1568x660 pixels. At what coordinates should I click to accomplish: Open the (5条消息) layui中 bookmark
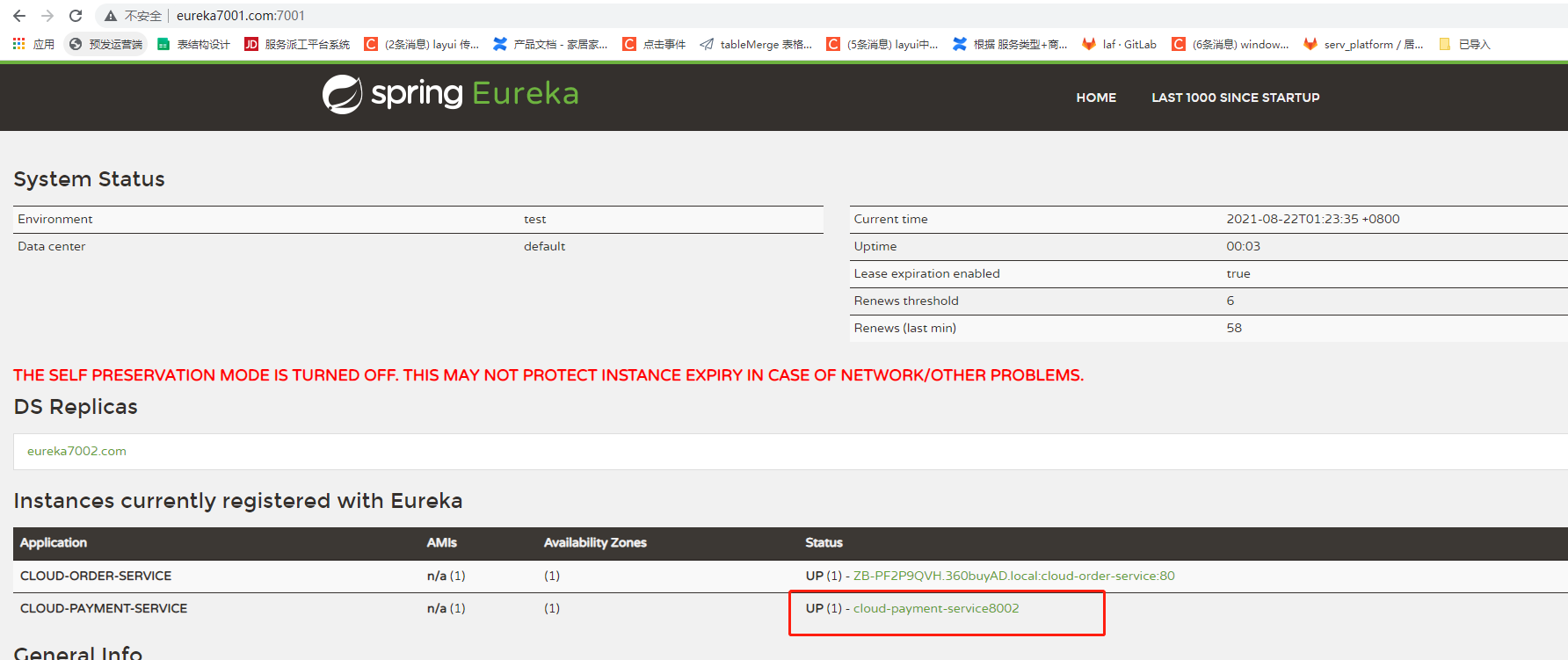tap(882, 44)
